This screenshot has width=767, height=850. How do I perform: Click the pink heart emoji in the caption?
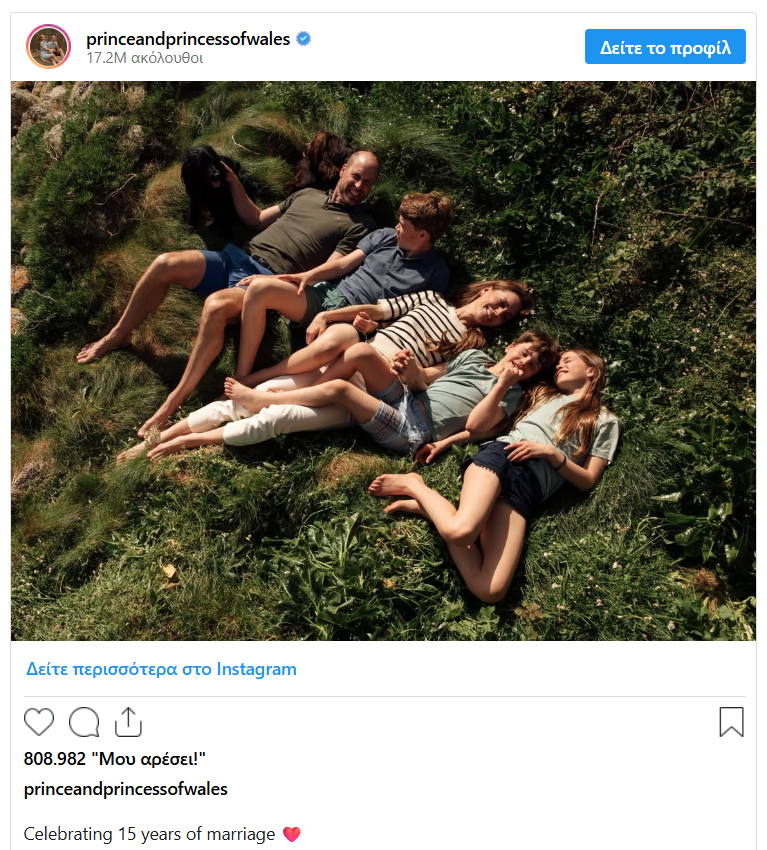[x=292, y=834]
